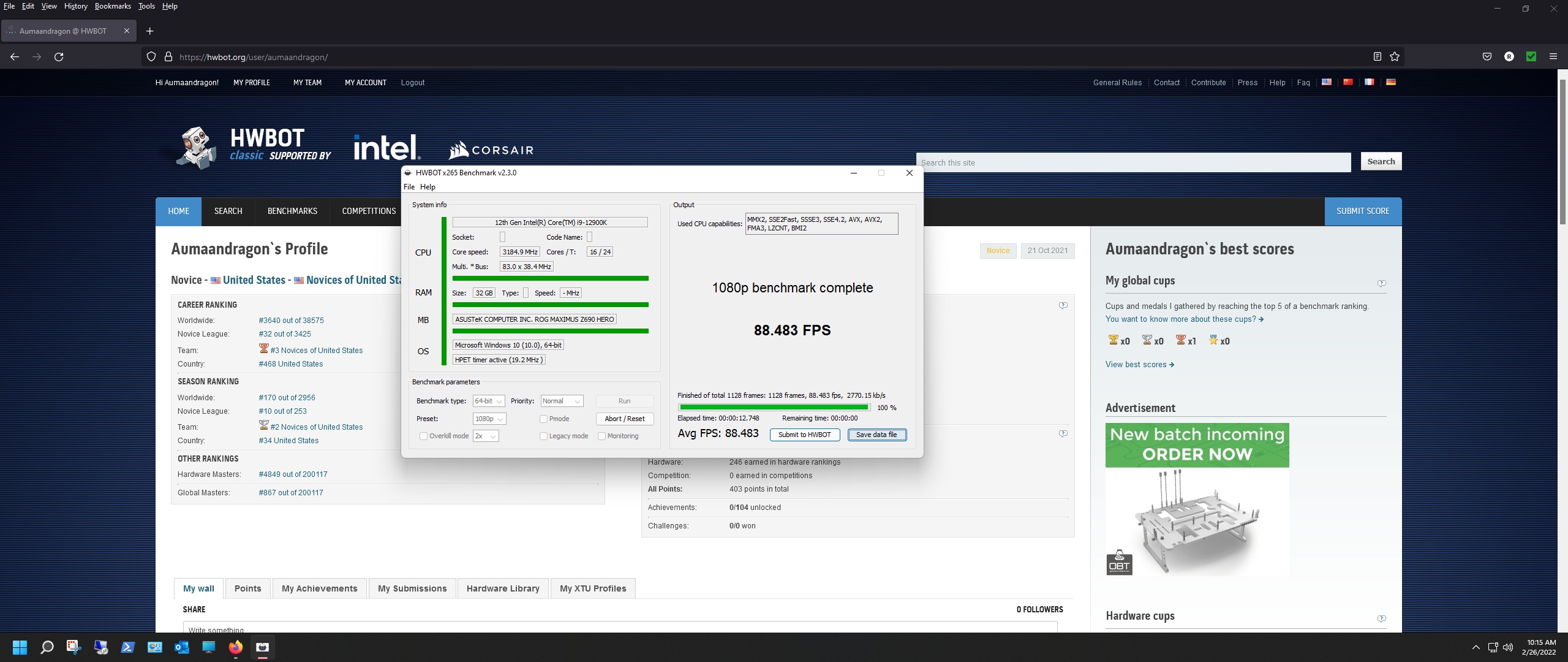Follow the View best scores link
The width and height of the screenshot is (1568, 662).
point(1139,365)
